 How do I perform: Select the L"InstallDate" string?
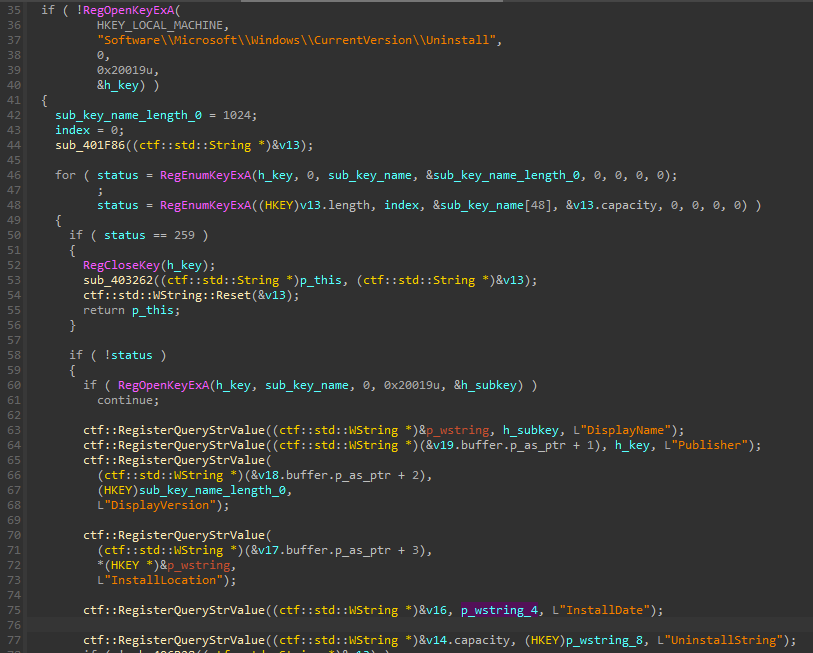601,610
